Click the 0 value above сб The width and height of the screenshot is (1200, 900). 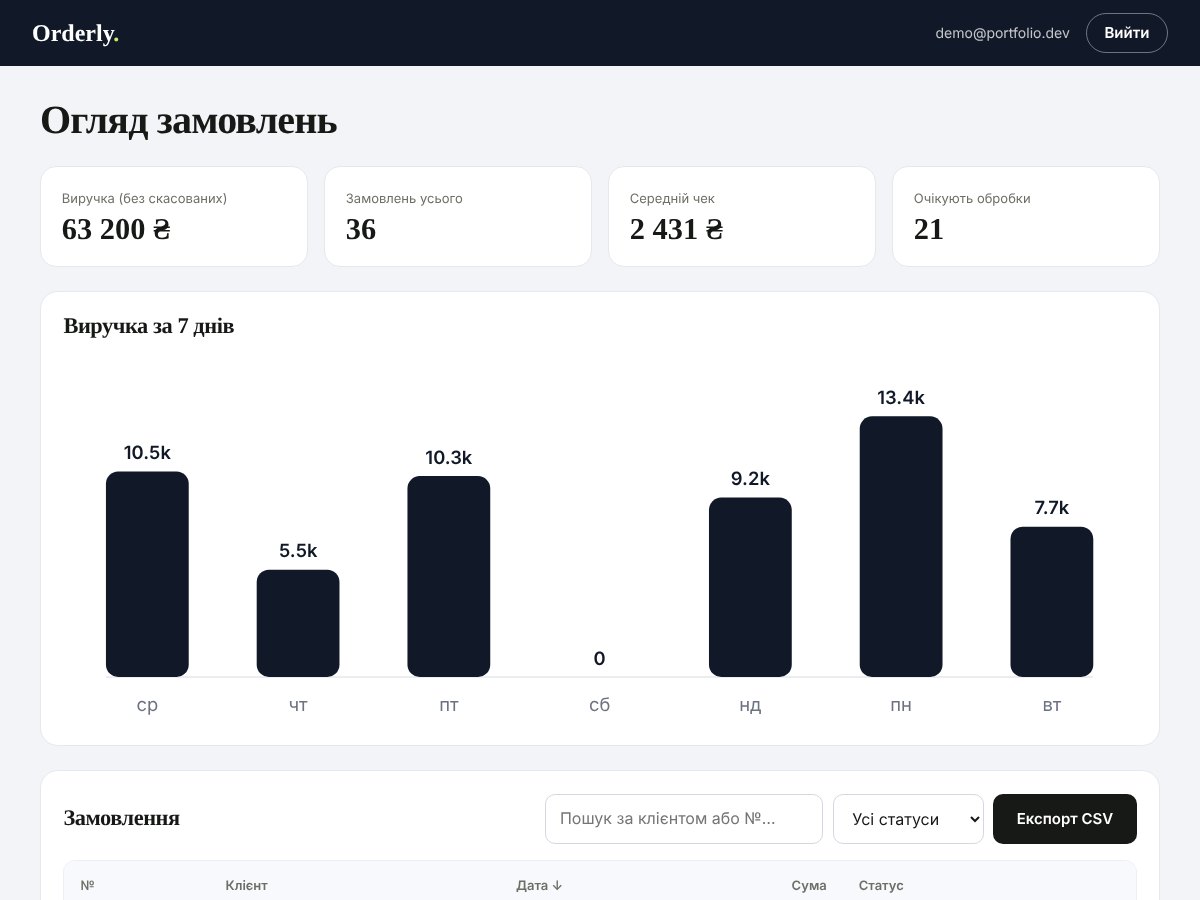pyautogui.click(x=599, y=658)
